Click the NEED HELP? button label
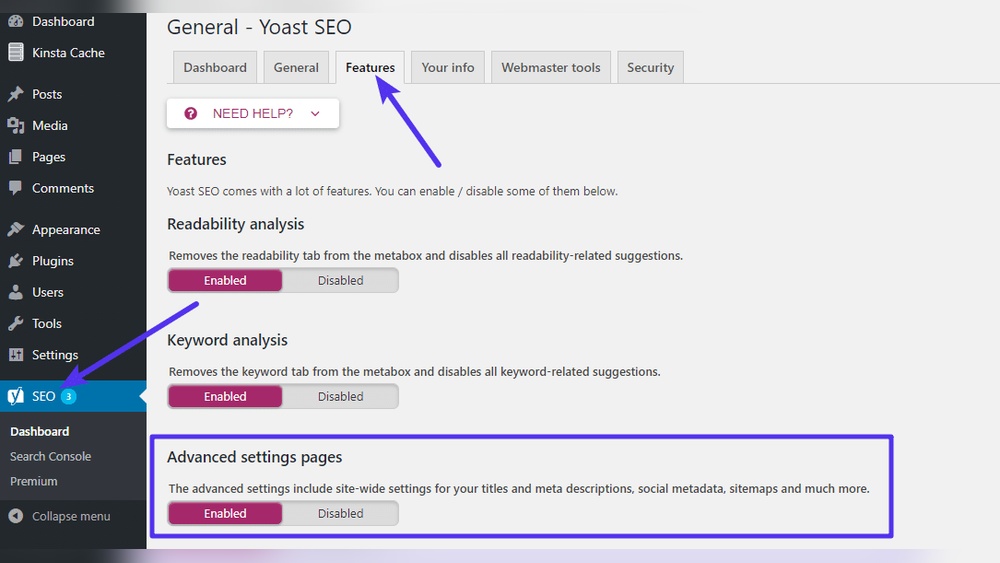The height and width of the screenshot is (563, 1000). (x=253, y=113)
